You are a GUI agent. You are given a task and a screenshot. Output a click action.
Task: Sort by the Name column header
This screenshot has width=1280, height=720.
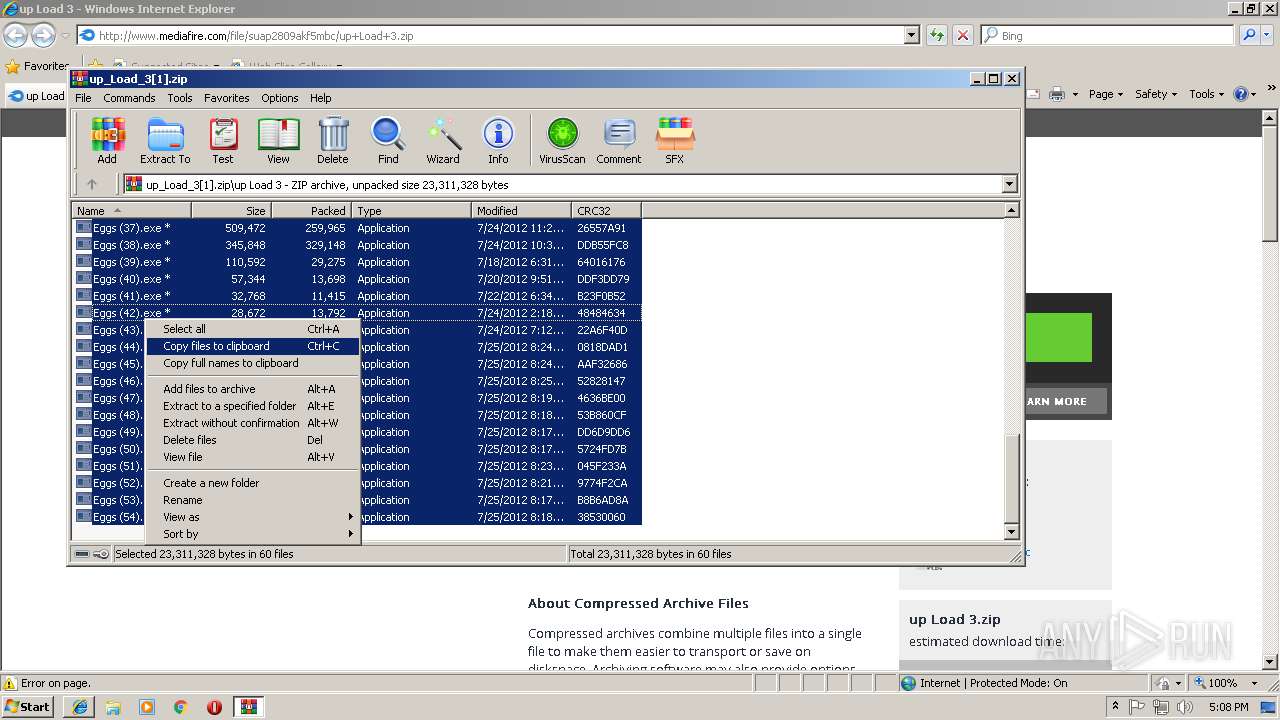pyautogui.click(x=131, y=211)
